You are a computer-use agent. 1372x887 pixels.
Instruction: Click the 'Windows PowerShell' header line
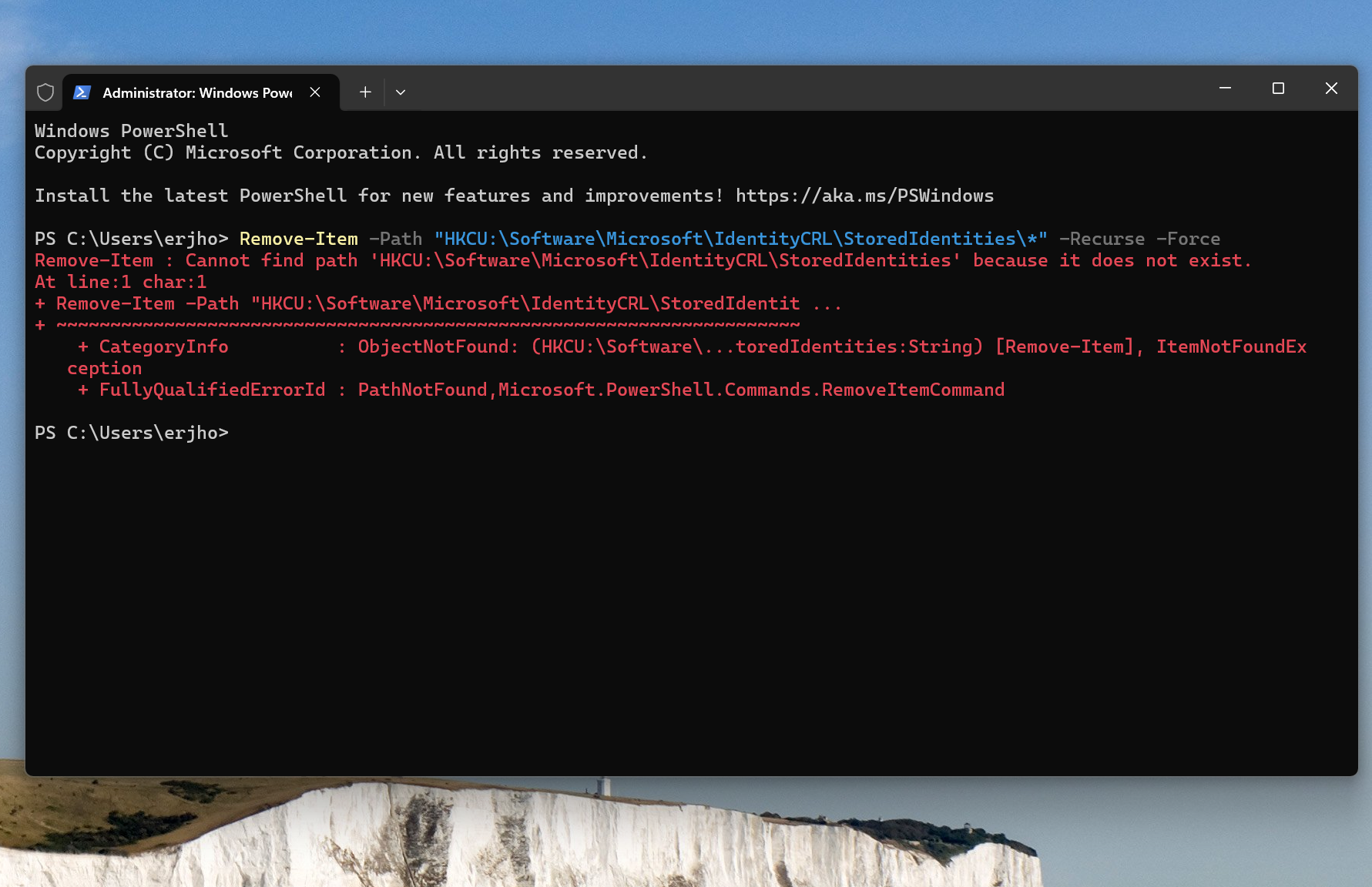[x=132, y=131]
